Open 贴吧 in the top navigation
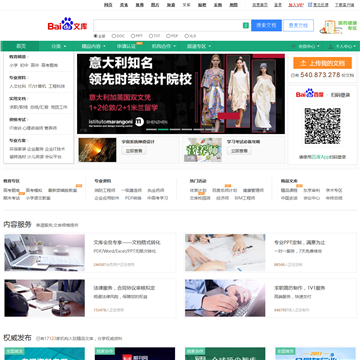Viewport: 360px width, 360px height. point(202,5)
